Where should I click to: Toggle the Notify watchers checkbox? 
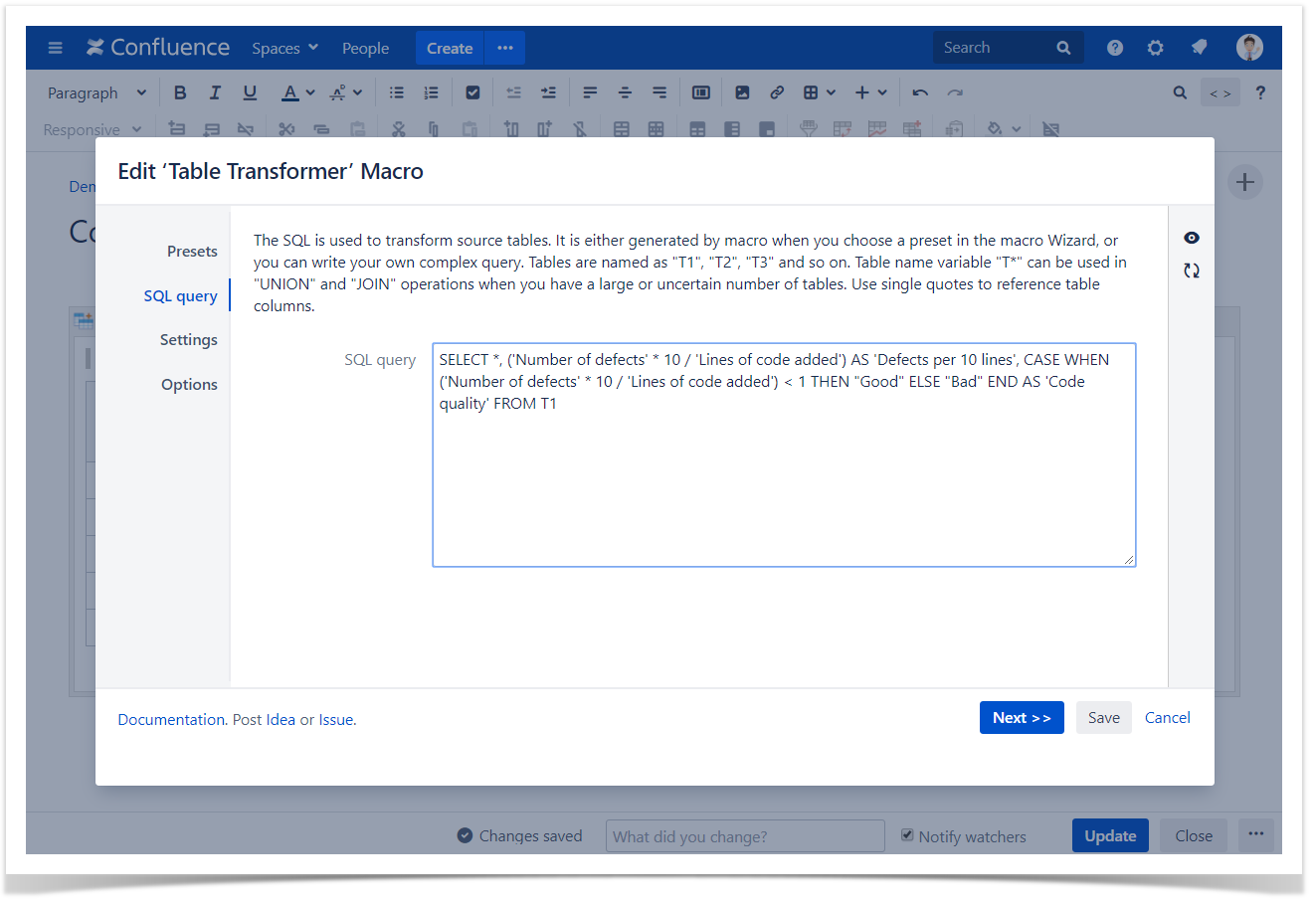pos(907,835)
